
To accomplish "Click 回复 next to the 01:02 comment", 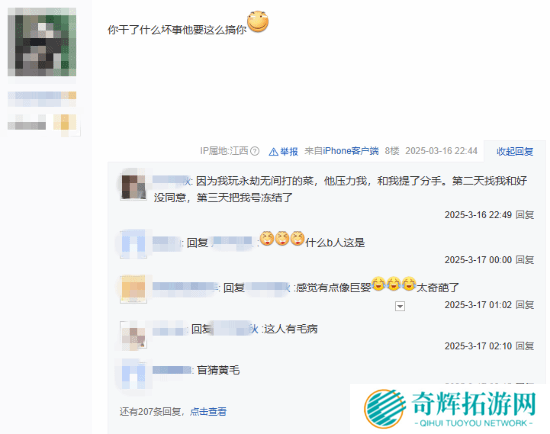I will (x=525, y=305).
